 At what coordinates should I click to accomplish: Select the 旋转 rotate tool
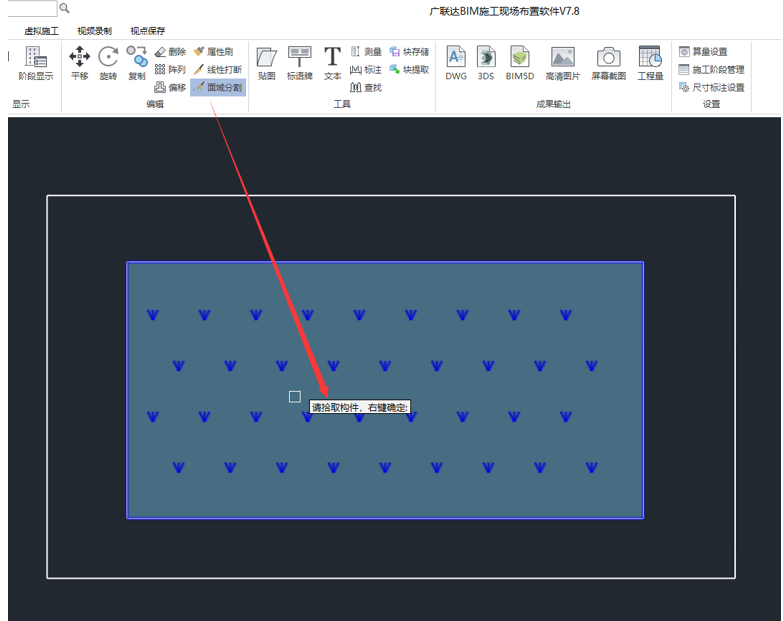[x=108, y=63]
